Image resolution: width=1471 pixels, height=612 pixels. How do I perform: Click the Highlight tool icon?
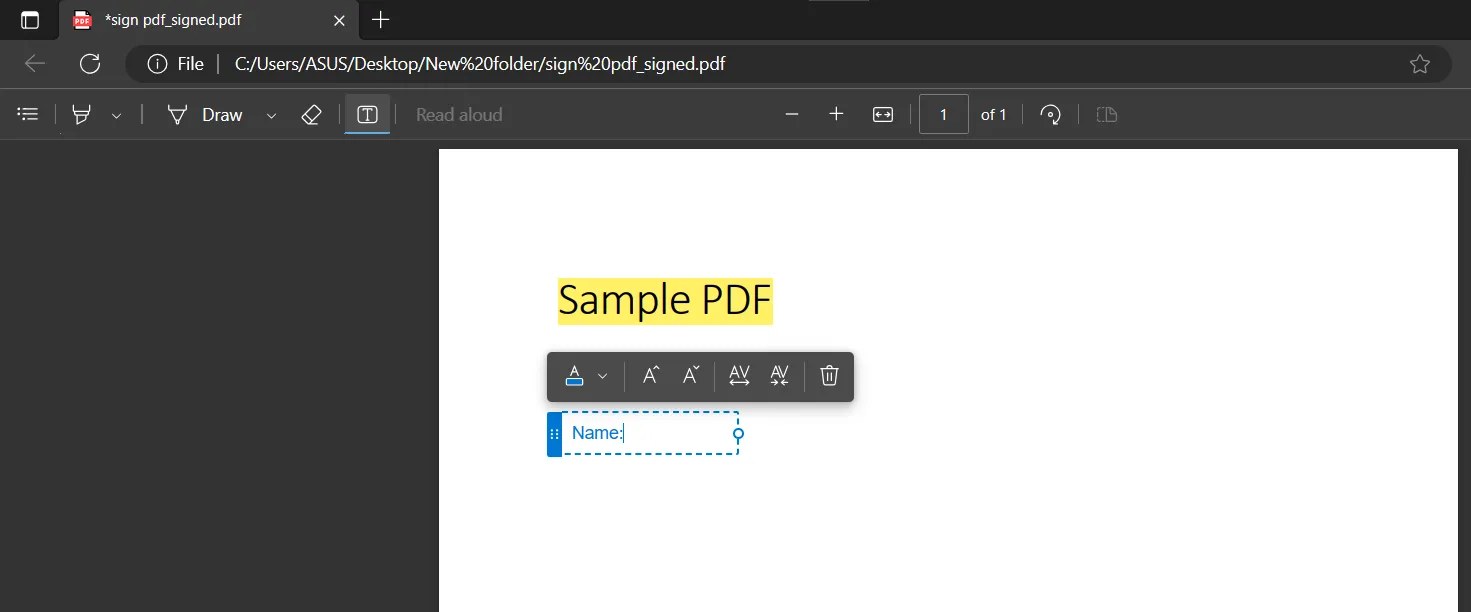(x=80, y=114)
